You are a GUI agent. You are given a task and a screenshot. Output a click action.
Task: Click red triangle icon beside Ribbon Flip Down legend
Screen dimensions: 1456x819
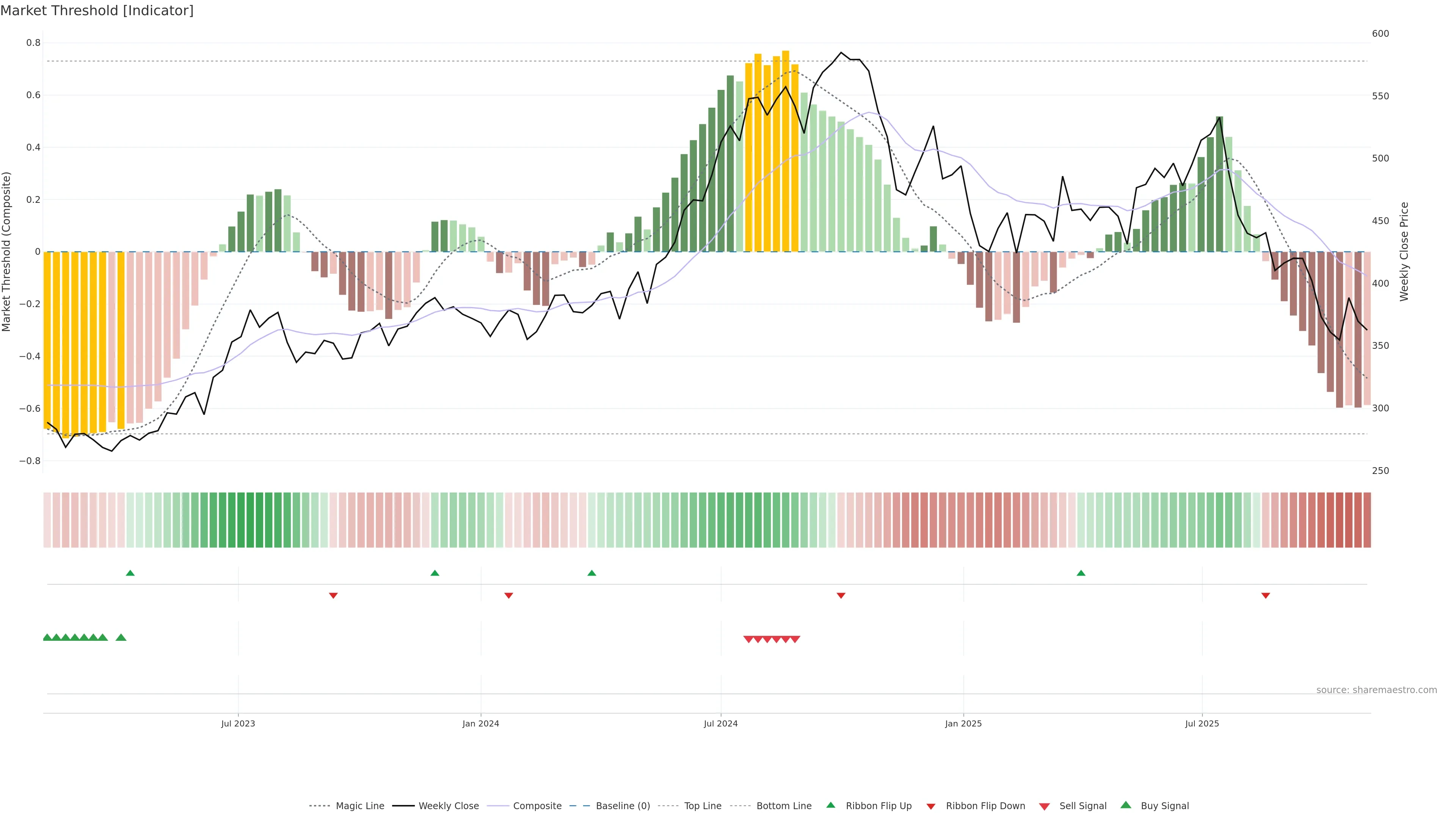pos(931,806)
